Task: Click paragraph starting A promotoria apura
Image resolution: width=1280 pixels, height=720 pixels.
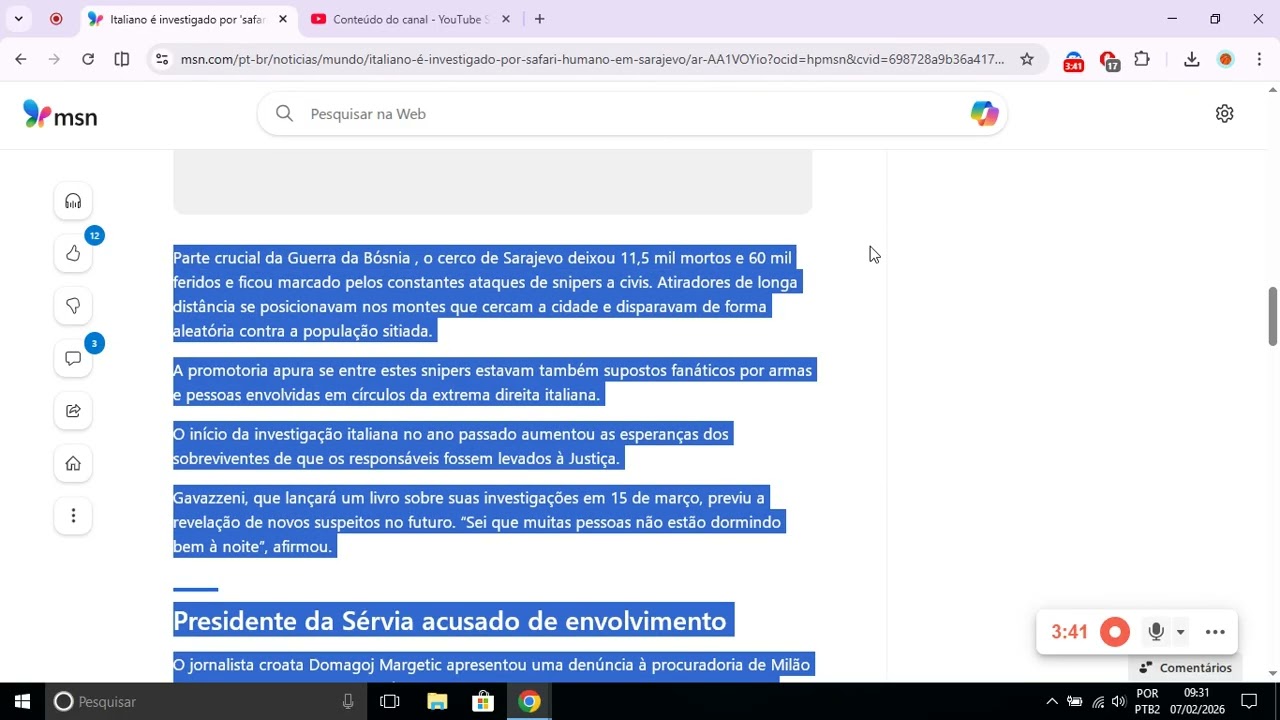Action: [493, 382]
